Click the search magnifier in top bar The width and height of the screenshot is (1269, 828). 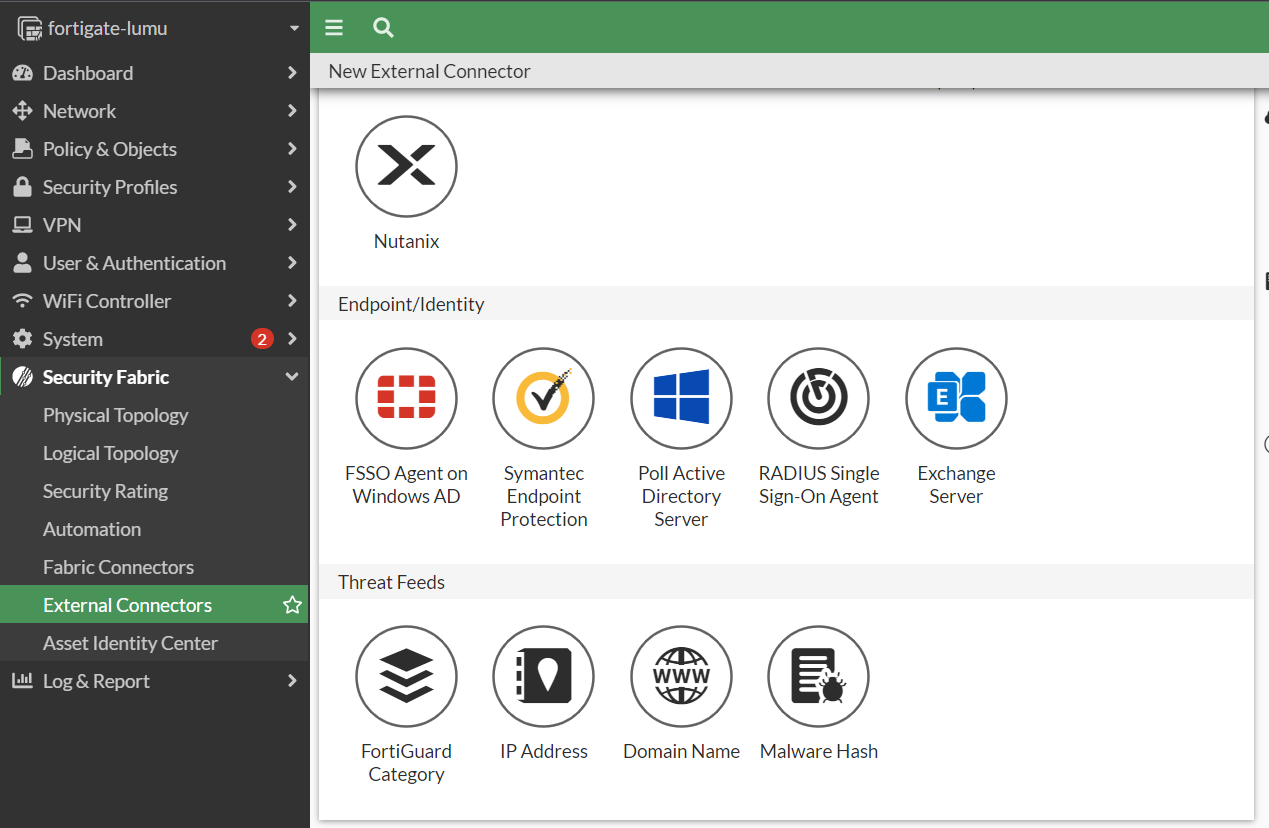tap(383, 28)
